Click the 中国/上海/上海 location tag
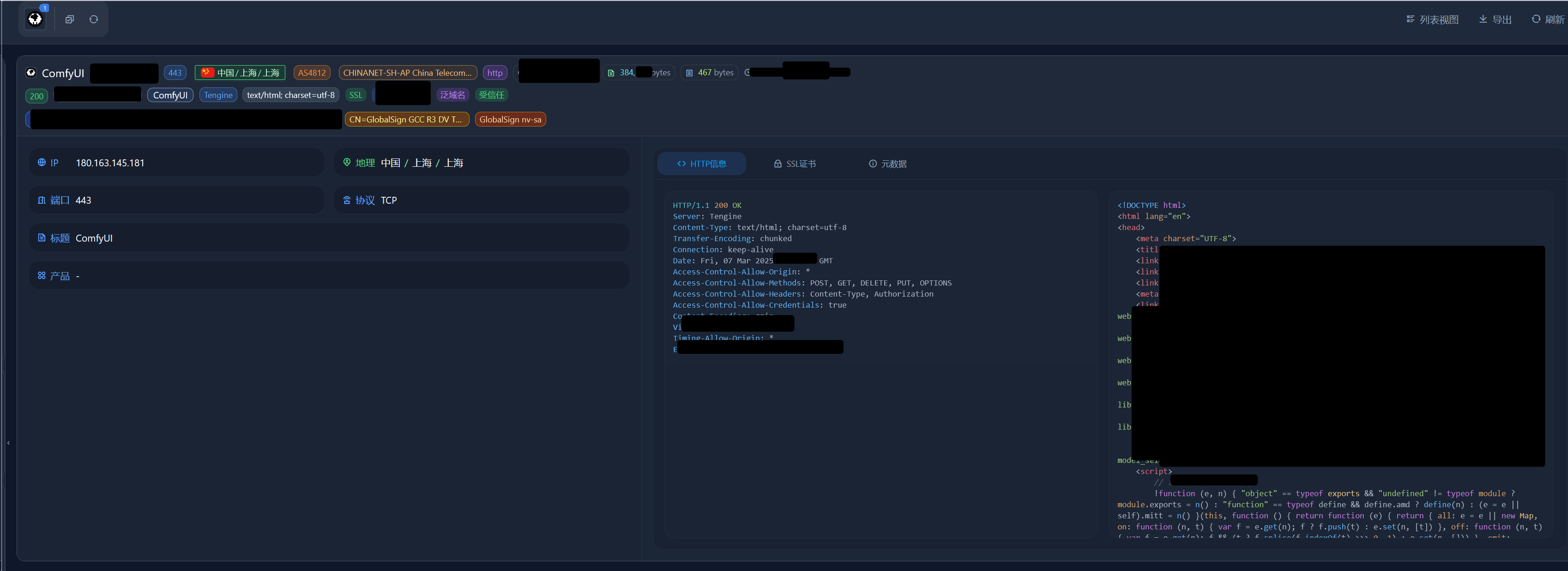The image size is (1568, 571). 241,73
